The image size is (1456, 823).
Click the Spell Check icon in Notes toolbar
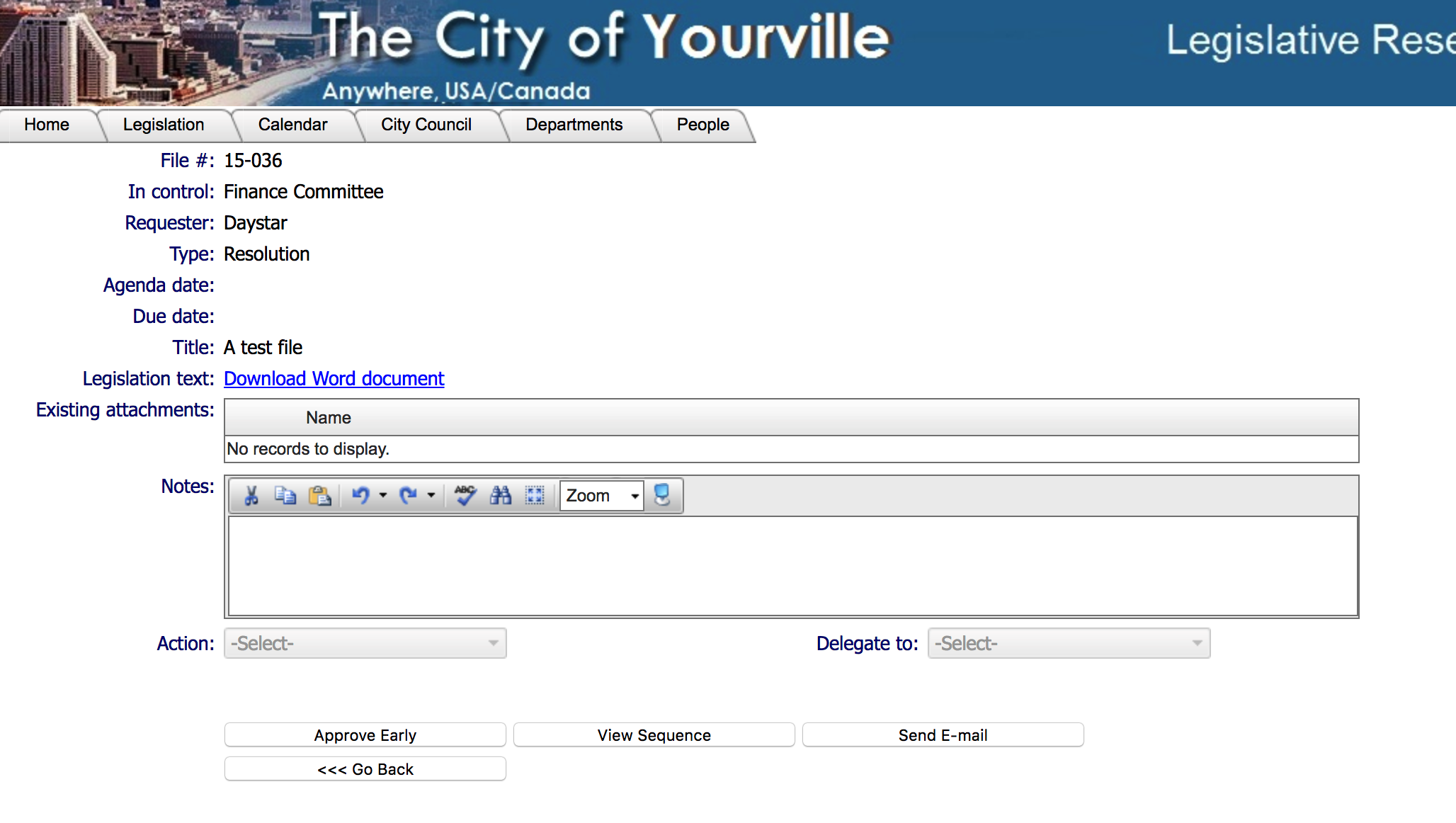pyautogui.click(x=463, y=496)
